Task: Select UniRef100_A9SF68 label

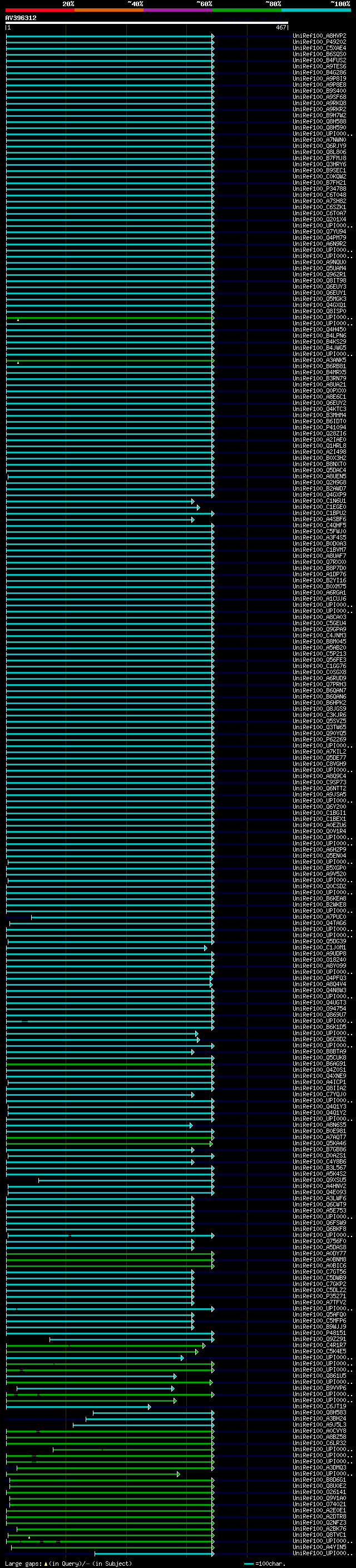Action: 319,97
